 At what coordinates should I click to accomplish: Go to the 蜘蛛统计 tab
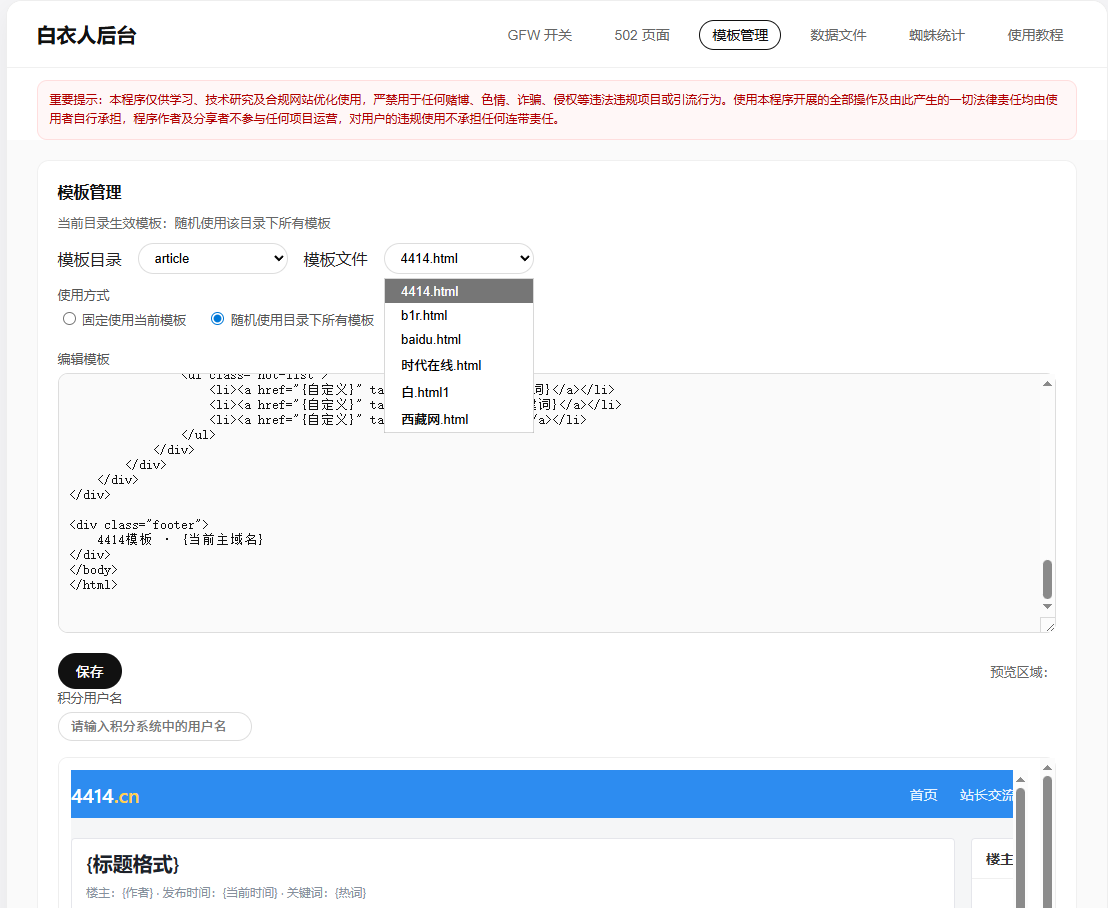[936, 35]
